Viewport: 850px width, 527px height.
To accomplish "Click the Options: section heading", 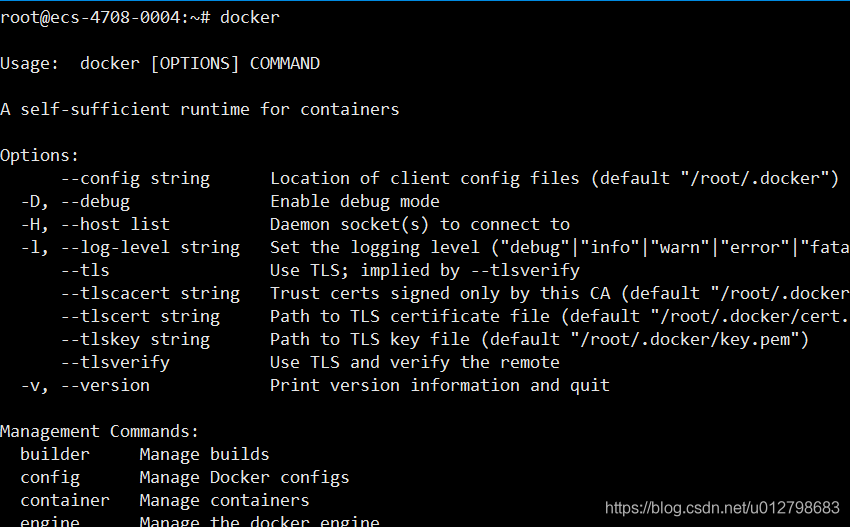I will (x=39, y=155).
